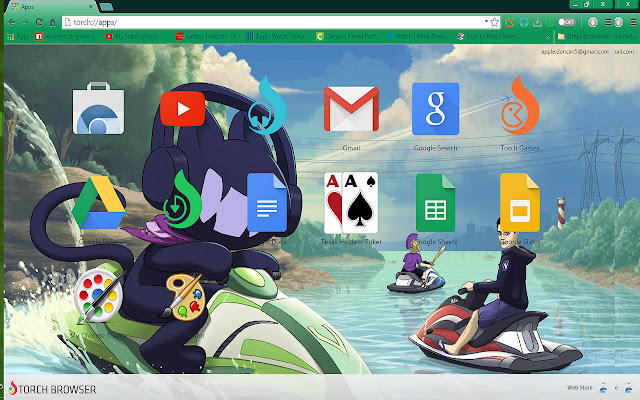Open the Apple Watch Features bookmark
This screenshot has width=640, height=400.
tap(277, 36)
